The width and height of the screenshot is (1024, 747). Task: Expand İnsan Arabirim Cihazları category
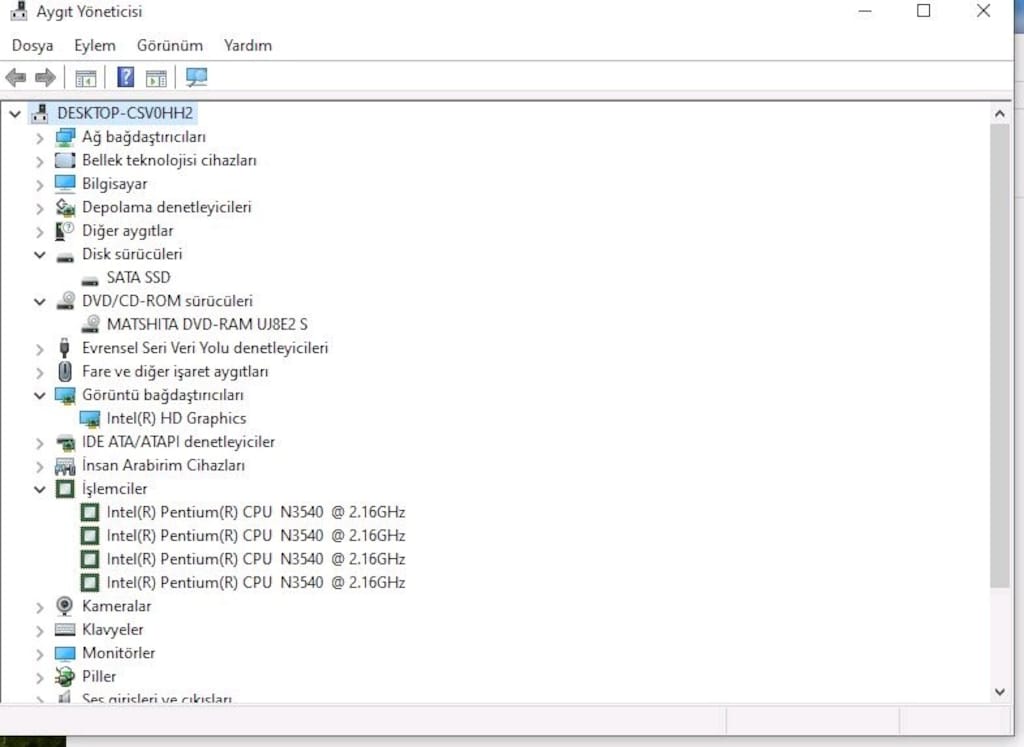[x=40, y=467]
